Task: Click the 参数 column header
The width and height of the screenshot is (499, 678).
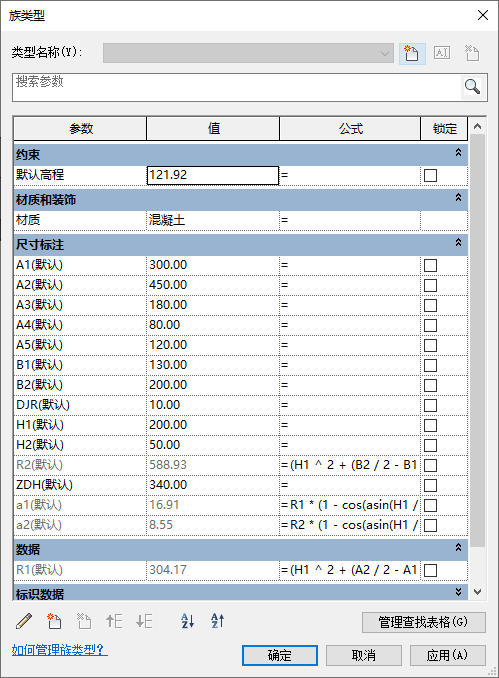Action: [80, 128]
